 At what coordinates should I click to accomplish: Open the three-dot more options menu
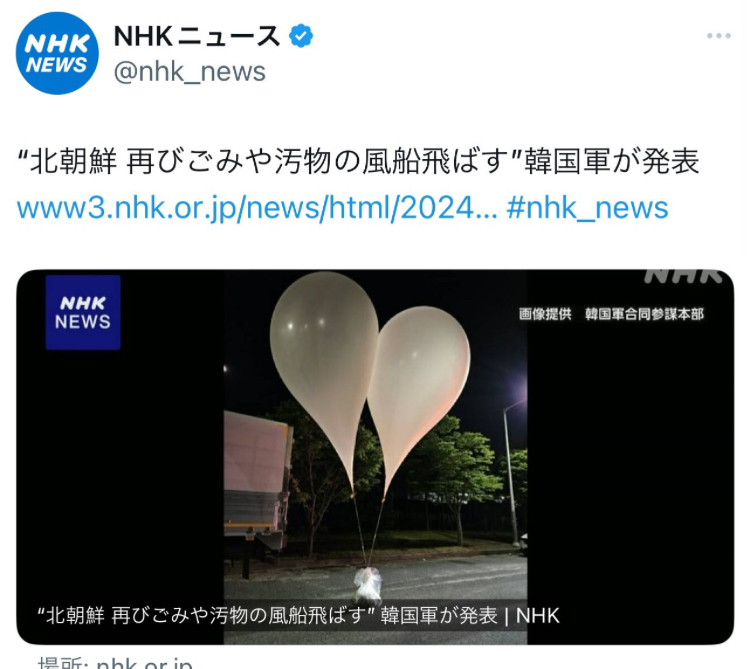(x=718, y=35)
